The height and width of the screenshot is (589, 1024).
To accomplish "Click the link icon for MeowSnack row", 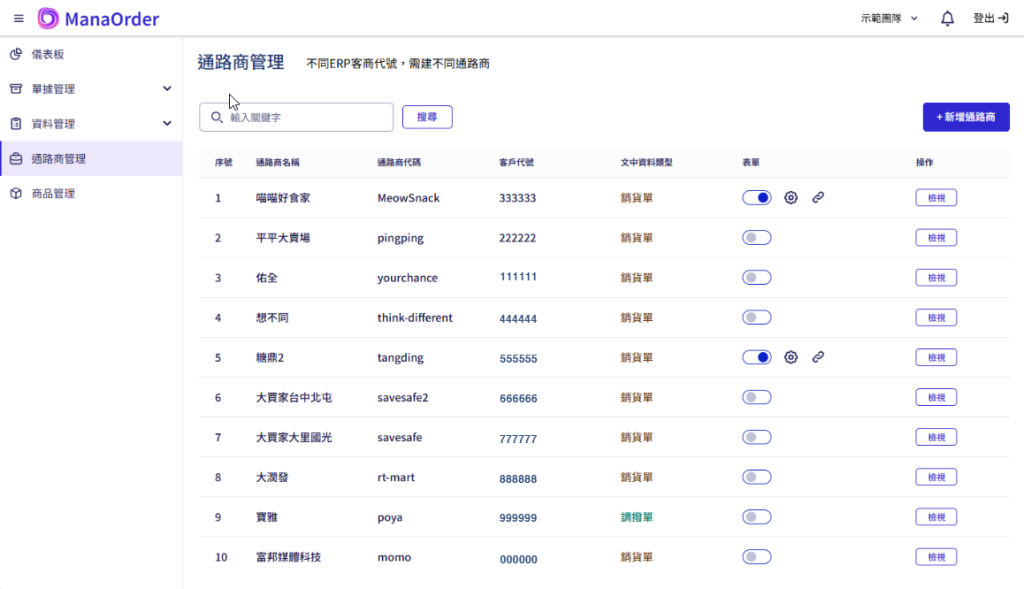I will point(818,198).
